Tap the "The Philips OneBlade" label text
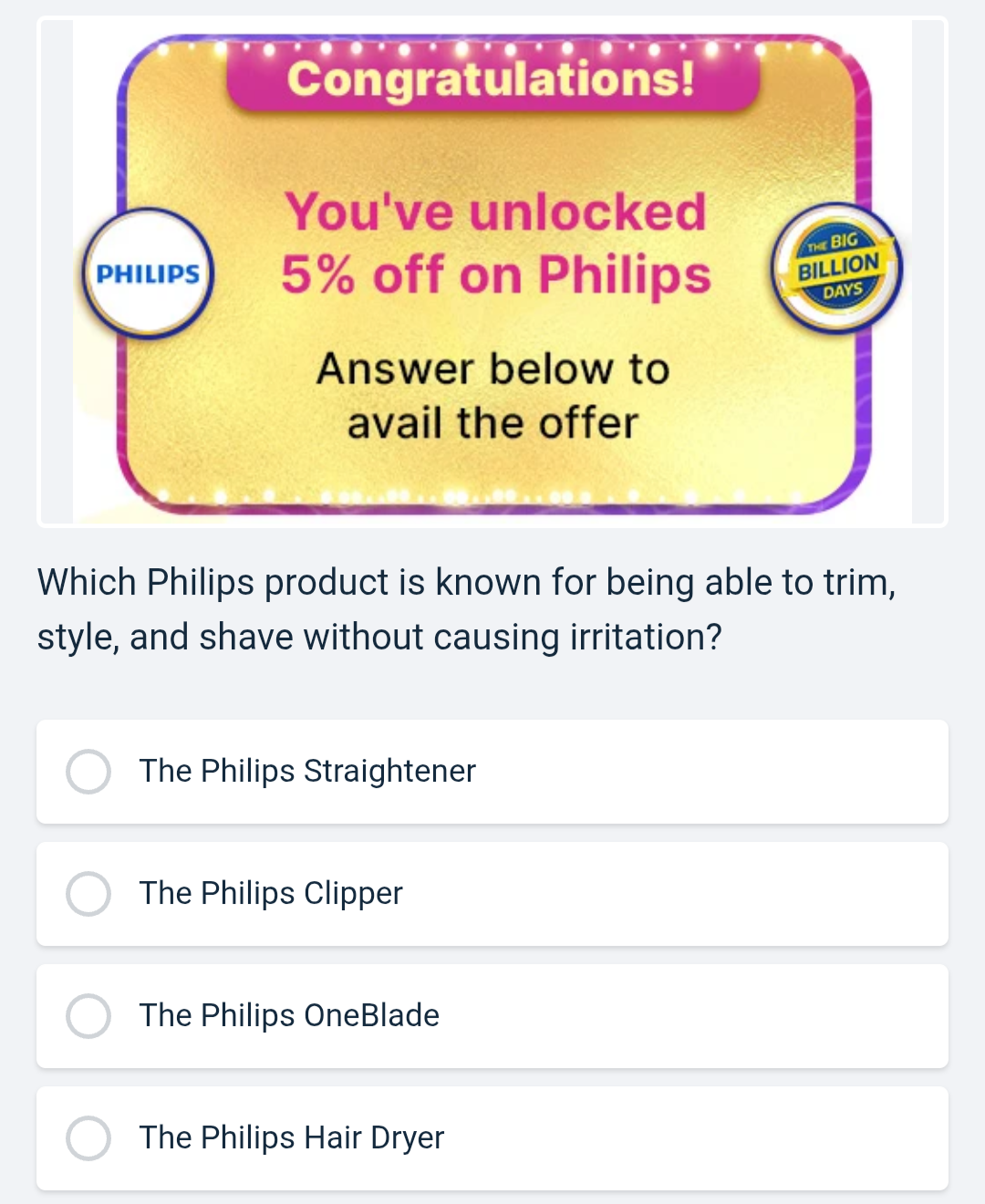985x1204 pixels. pos(289,1016)
